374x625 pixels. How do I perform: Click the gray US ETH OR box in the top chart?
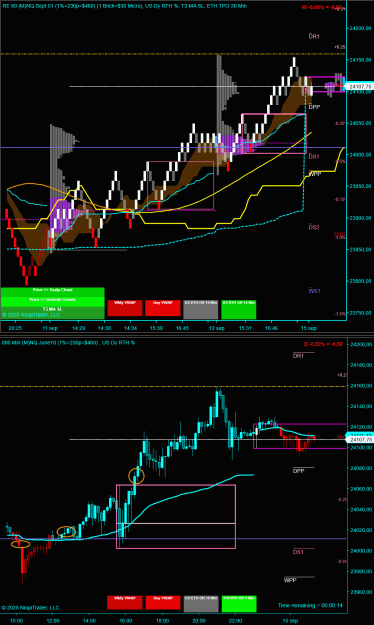point(201,309)
